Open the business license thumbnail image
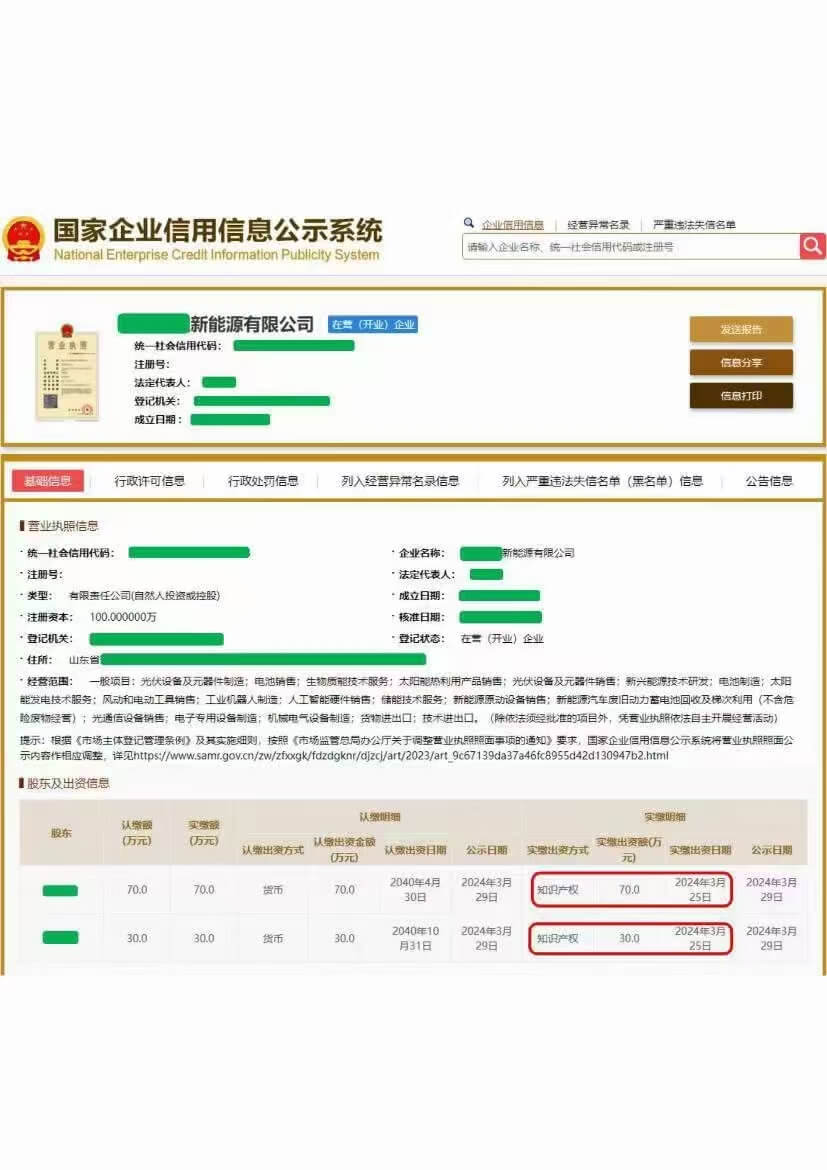The image size is (827, 1170). [66, 372]
